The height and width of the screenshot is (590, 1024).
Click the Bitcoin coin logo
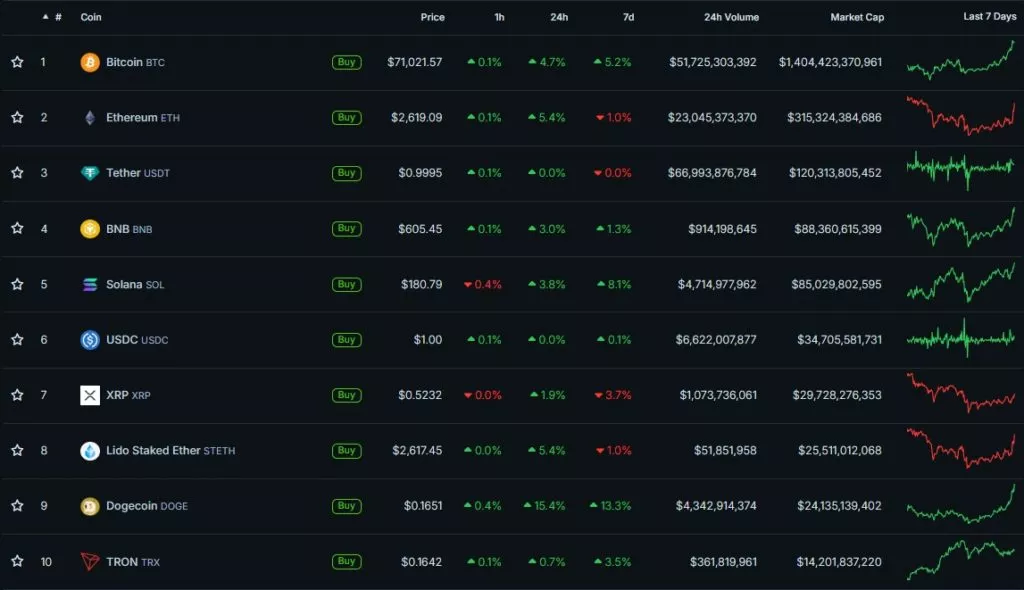89,62
